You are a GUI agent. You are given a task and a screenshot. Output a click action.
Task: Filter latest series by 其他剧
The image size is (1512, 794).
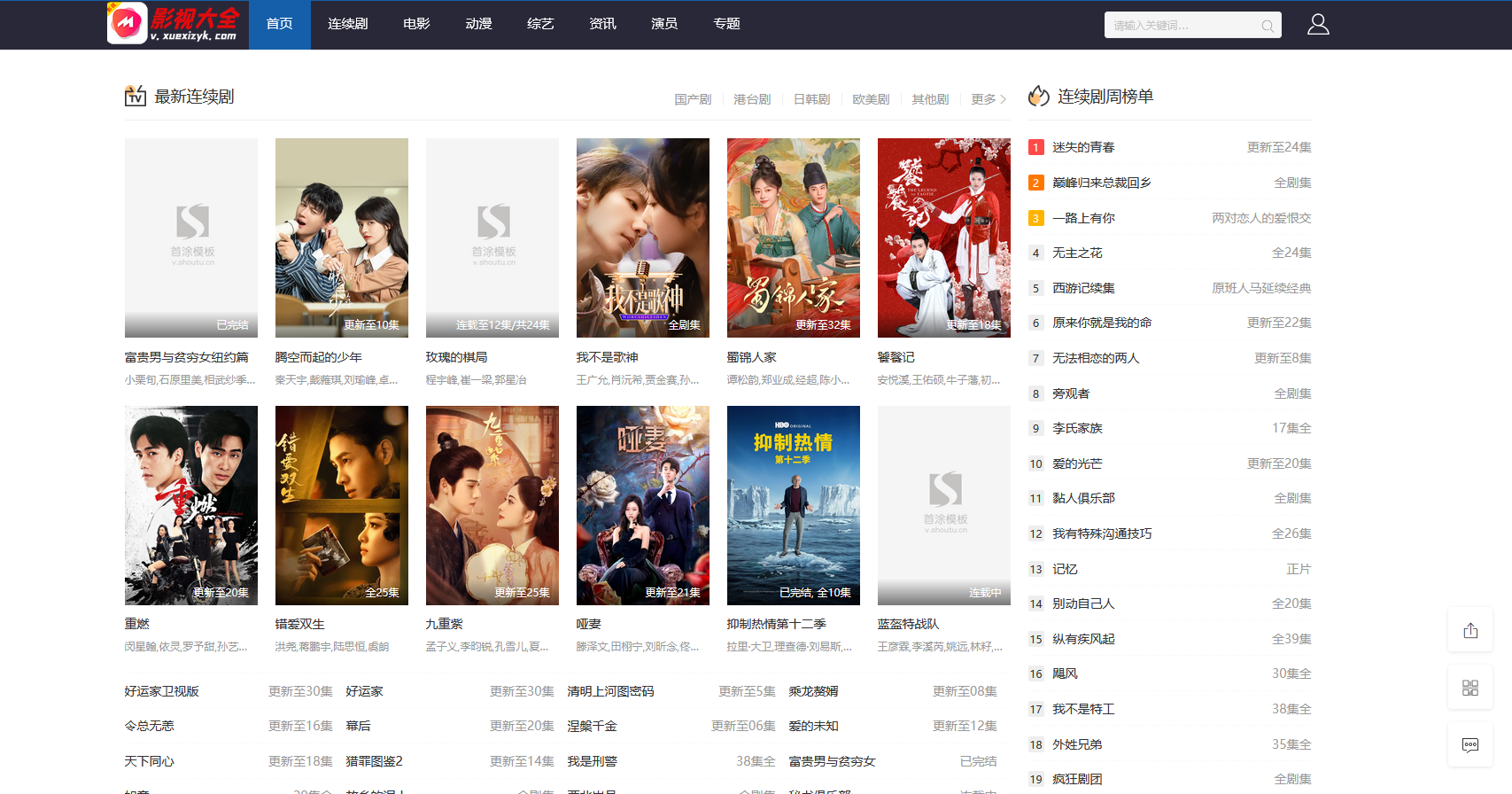tap(930, 99)
